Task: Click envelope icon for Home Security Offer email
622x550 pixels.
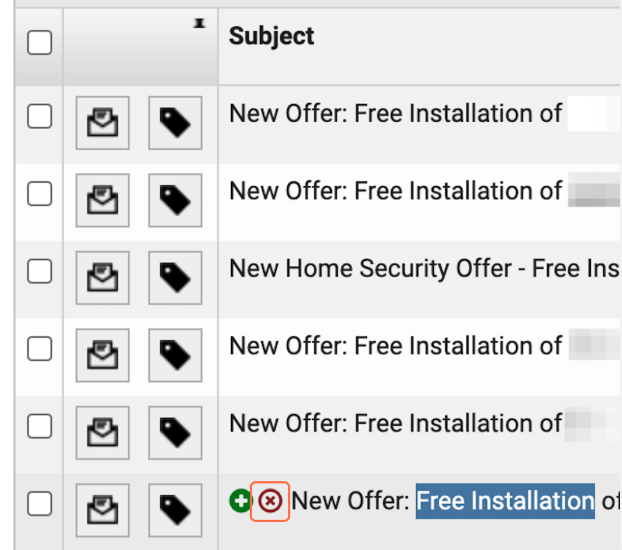Action: (x=103, y=278)
